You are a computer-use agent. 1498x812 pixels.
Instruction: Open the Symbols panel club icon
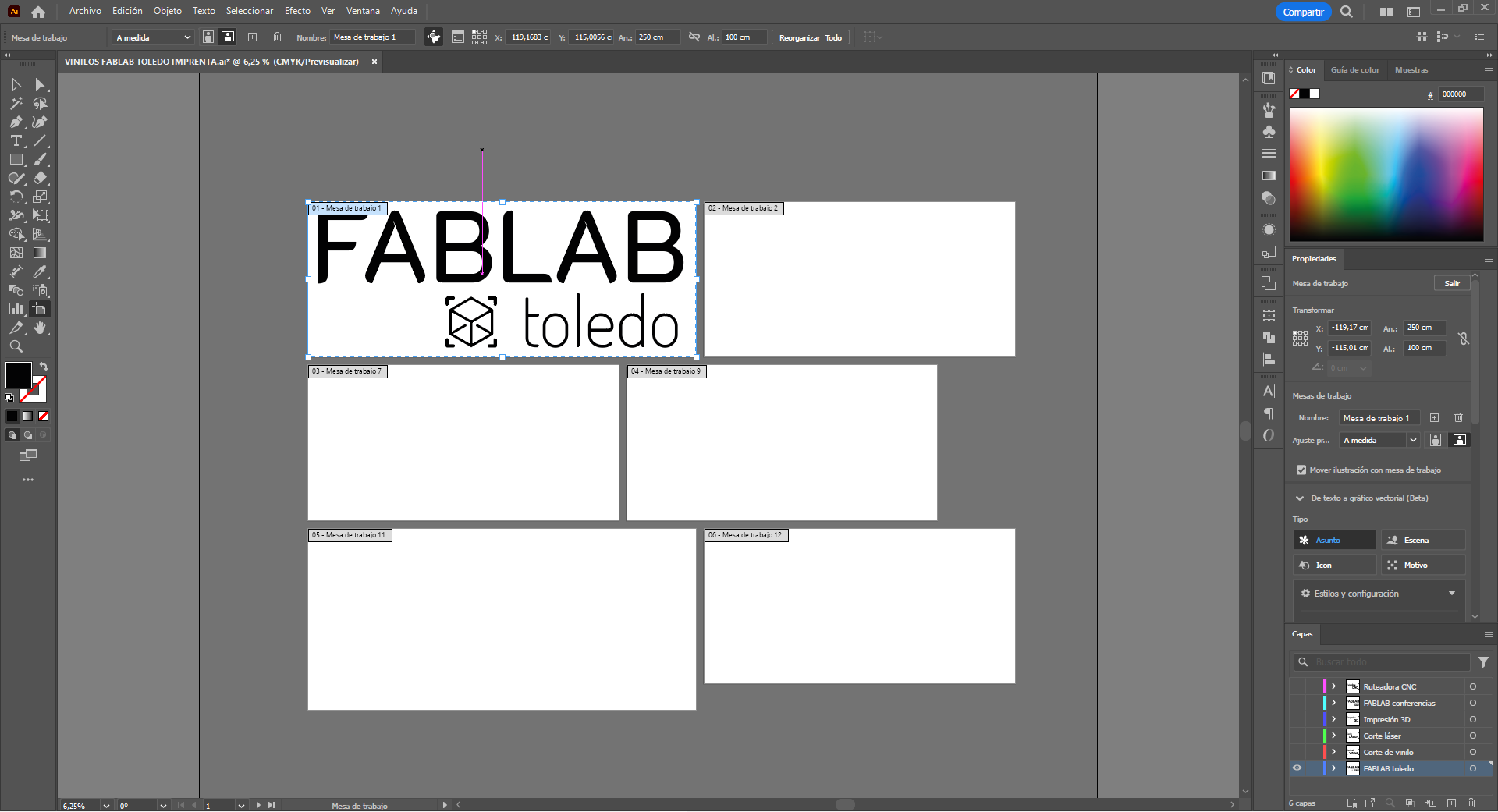point(1269,132)
